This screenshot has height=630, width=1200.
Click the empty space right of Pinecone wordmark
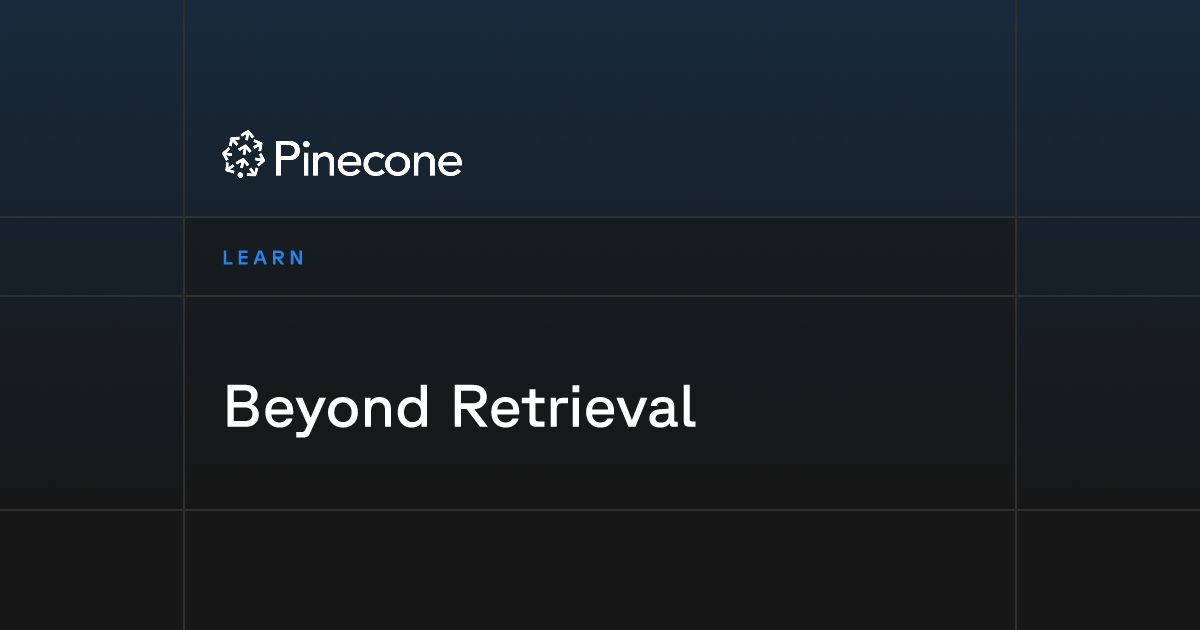click(740, 158)
